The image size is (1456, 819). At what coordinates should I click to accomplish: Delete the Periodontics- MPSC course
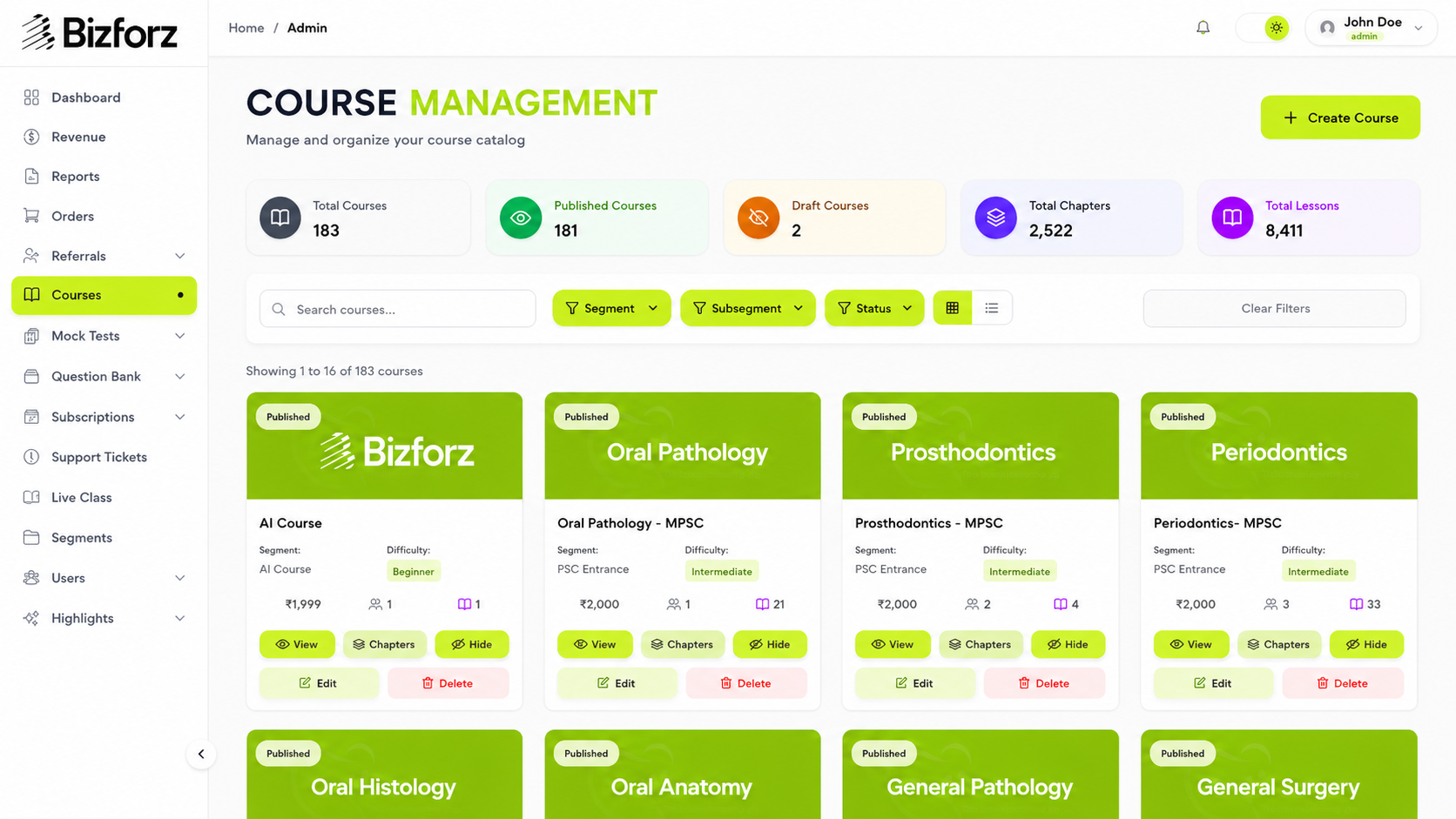click(1343, 683)
